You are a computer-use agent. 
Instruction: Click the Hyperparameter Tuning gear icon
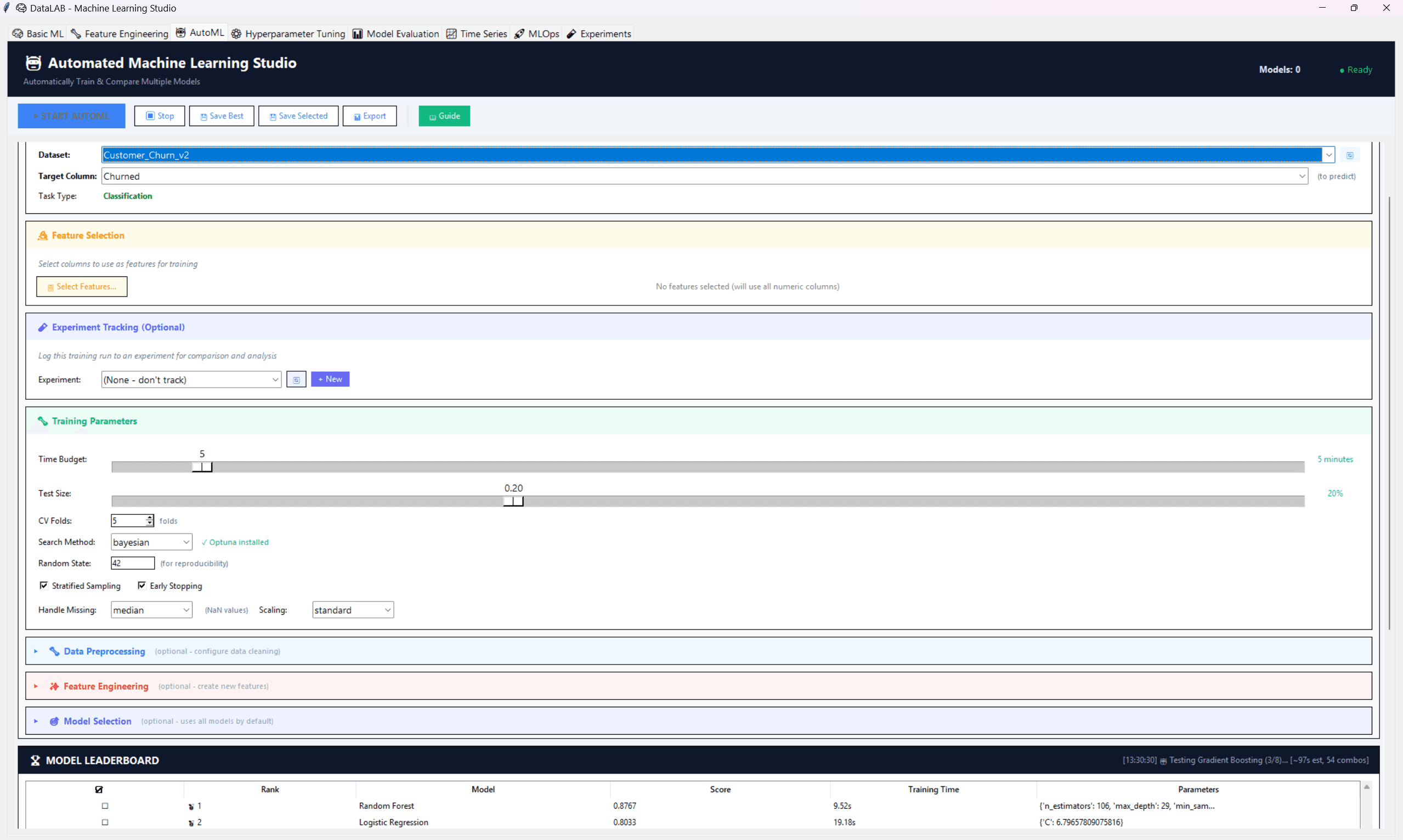[x=237, y=33]
